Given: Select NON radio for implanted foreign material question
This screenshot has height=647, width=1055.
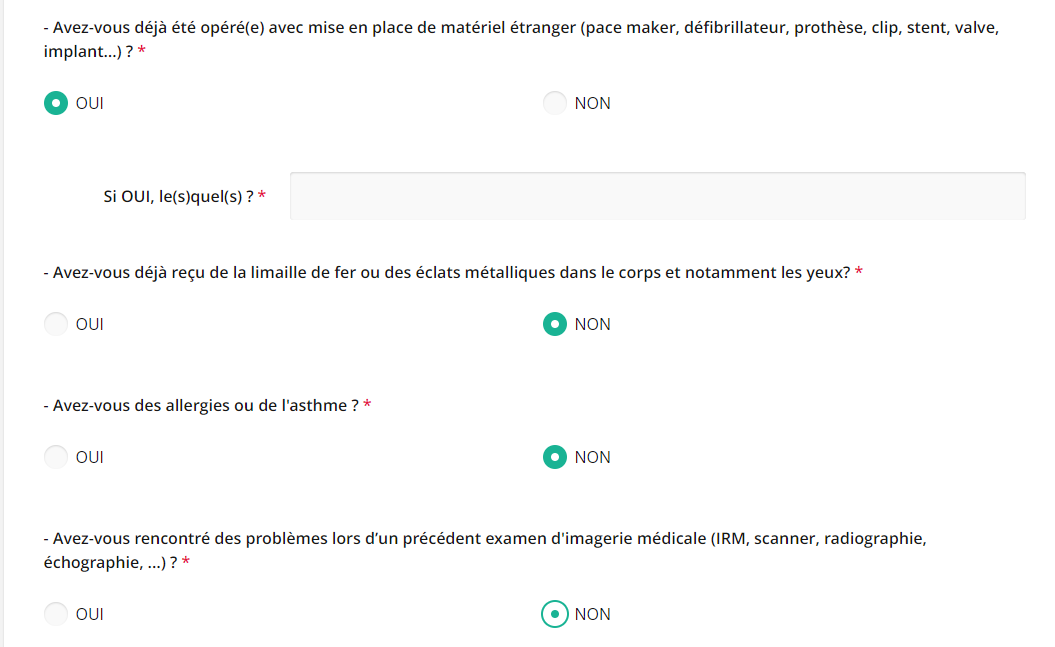Looking at the screenshot, I should 555,103.
